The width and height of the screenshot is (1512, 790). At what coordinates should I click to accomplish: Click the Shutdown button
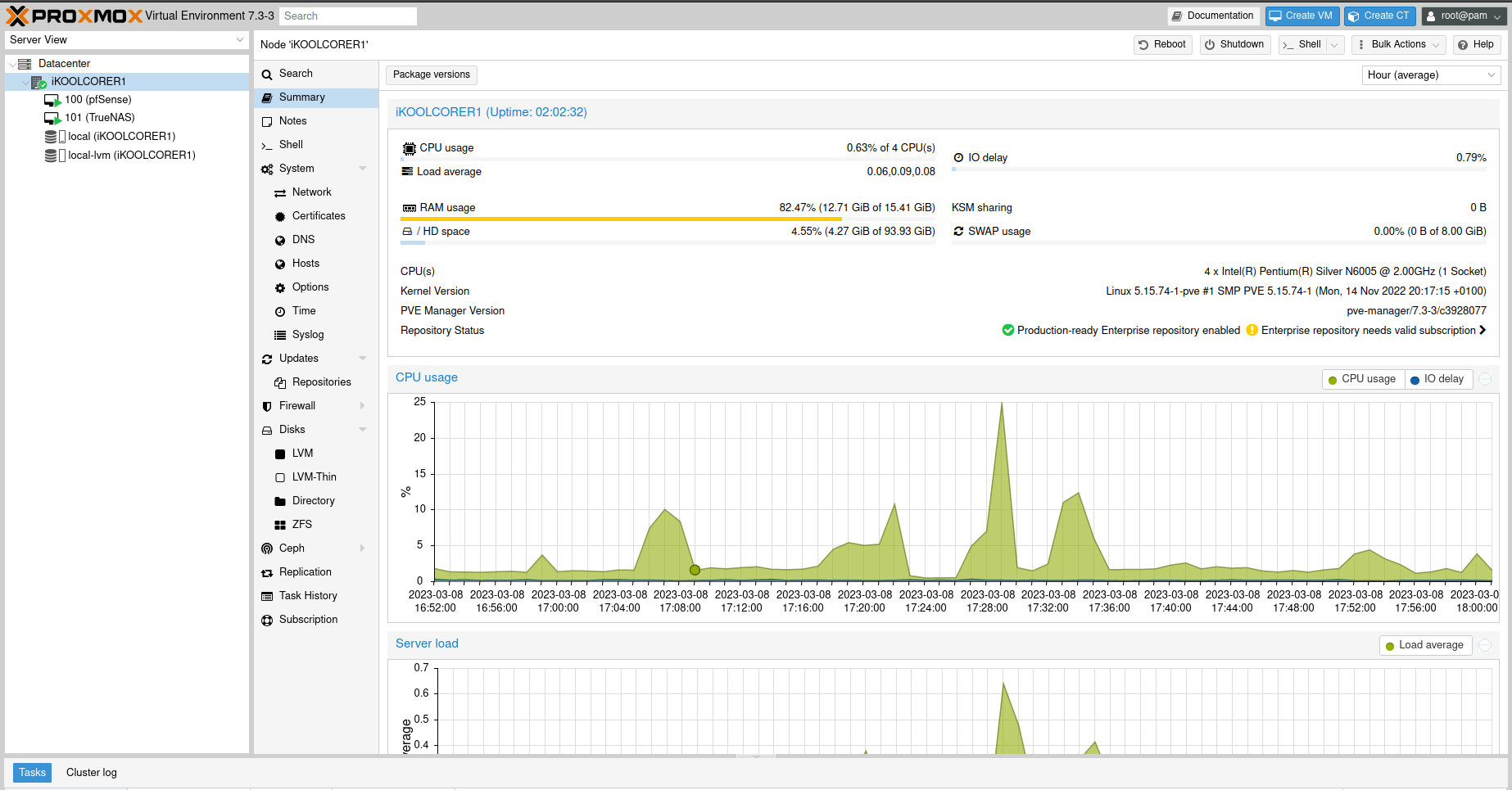(1234, 45)
